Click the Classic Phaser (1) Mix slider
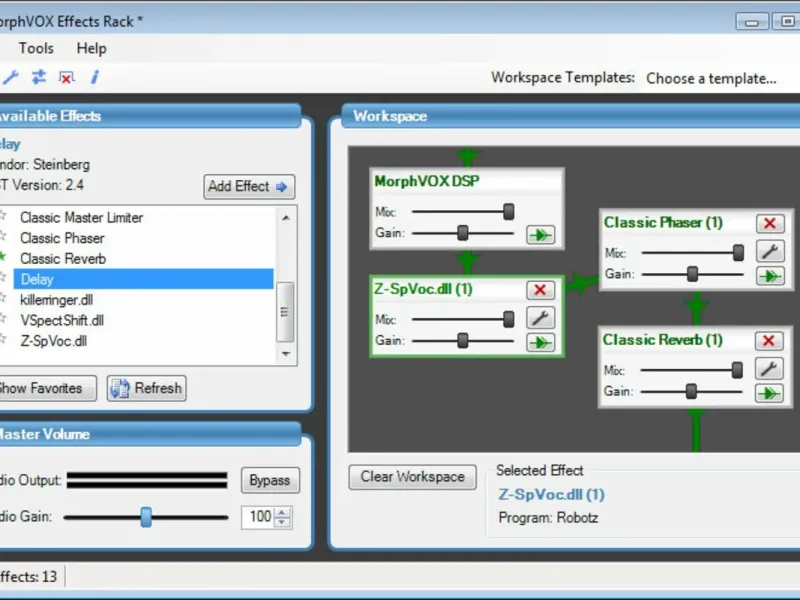The width and height of the screenshot is (800, 600). (x=692, y=253)
